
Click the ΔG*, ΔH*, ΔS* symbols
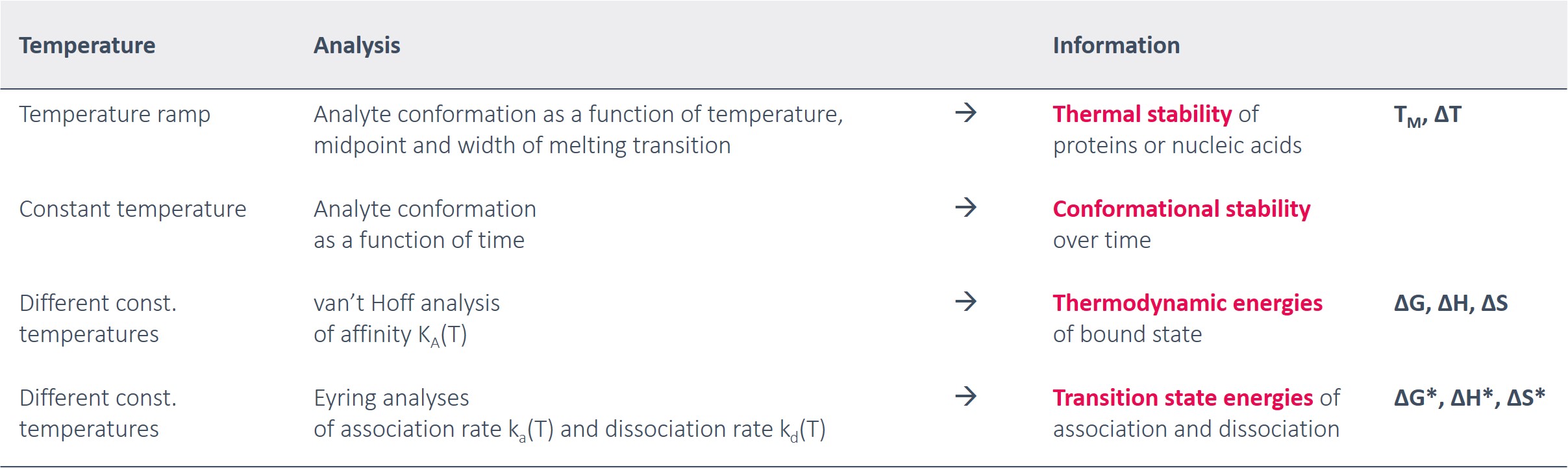pos(1469,398)
